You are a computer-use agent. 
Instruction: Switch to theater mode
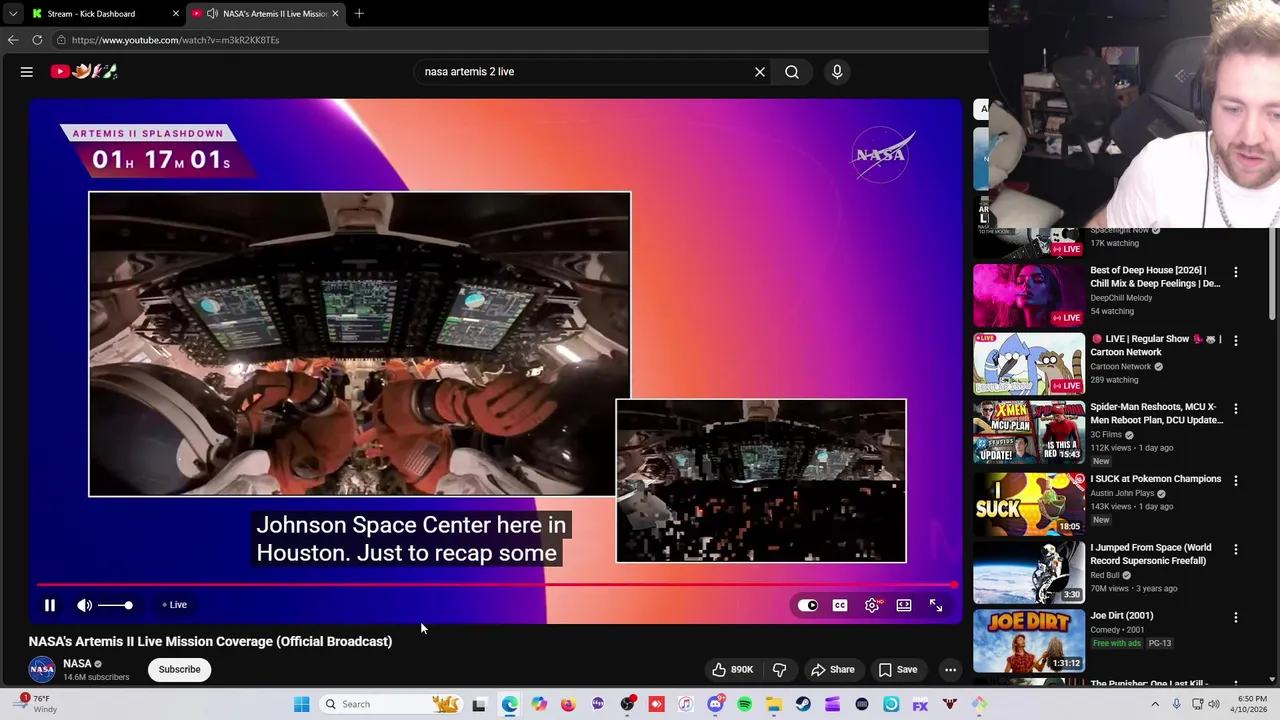tap(904, 605)
